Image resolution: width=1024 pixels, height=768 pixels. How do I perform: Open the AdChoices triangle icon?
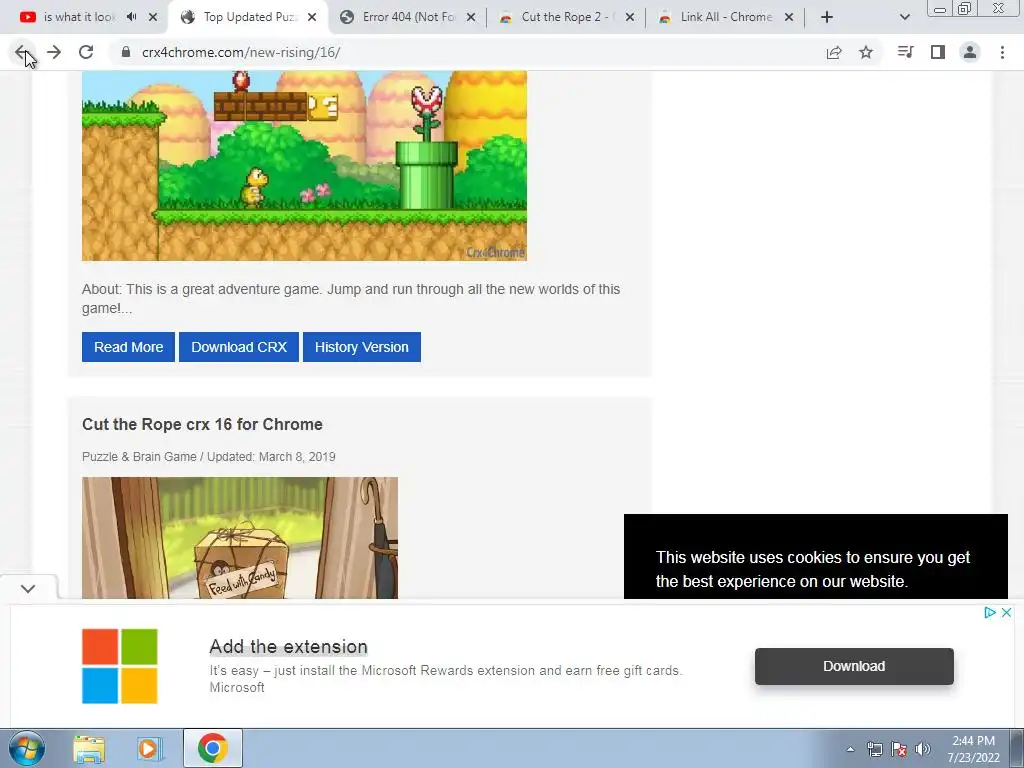(989, 613)
